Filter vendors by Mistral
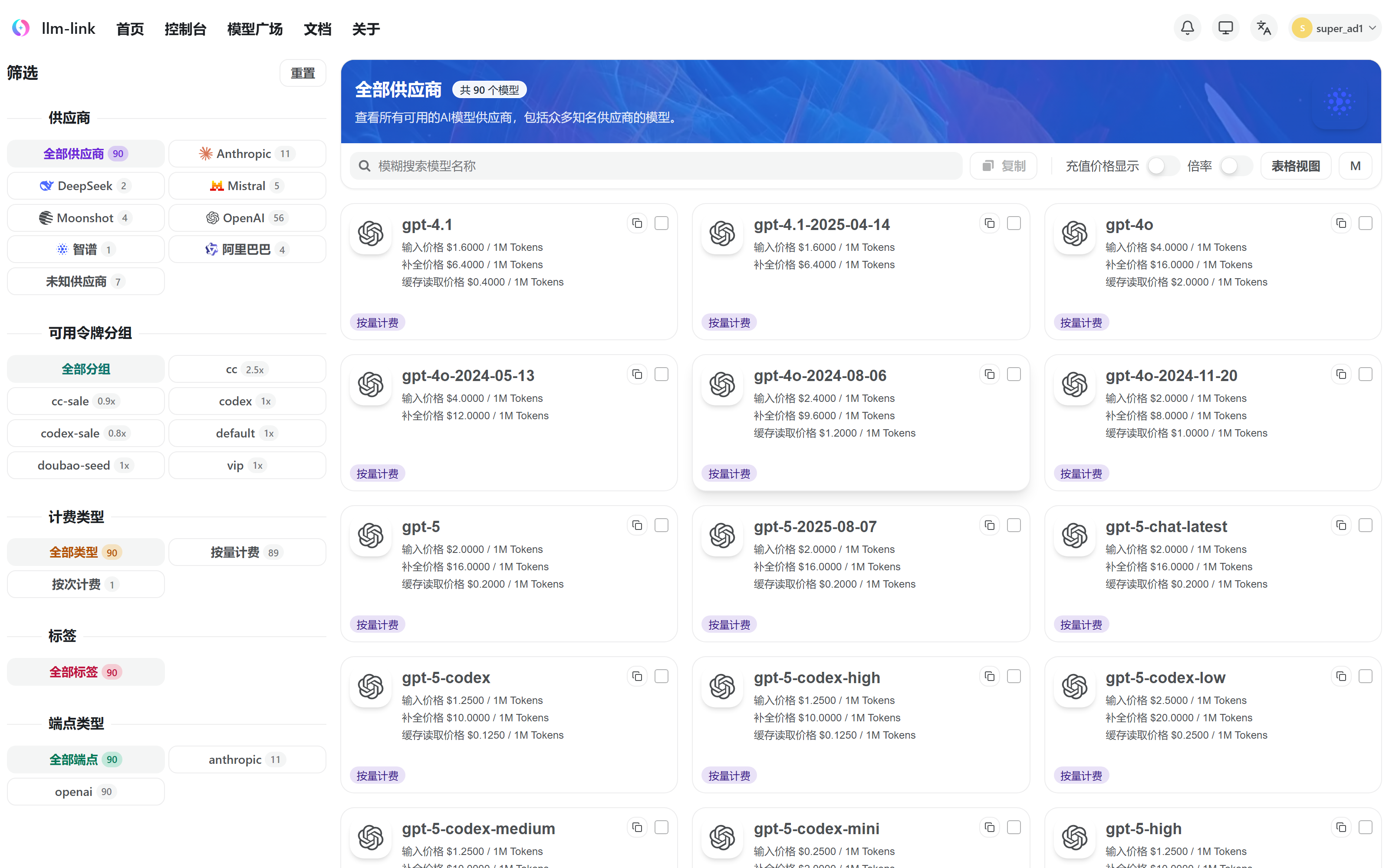The width and height of the screenshot is (1389, 868). [x=247, y=186]
